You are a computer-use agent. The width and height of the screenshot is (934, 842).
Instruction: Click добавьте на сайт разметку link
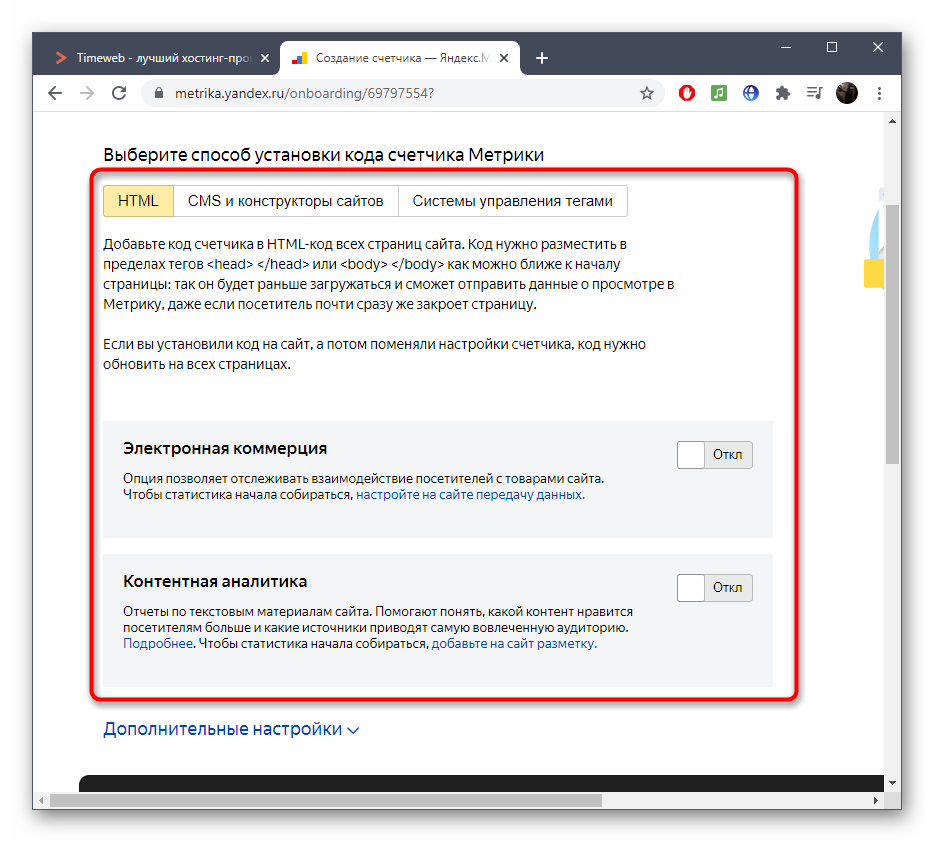pos(513,644)
